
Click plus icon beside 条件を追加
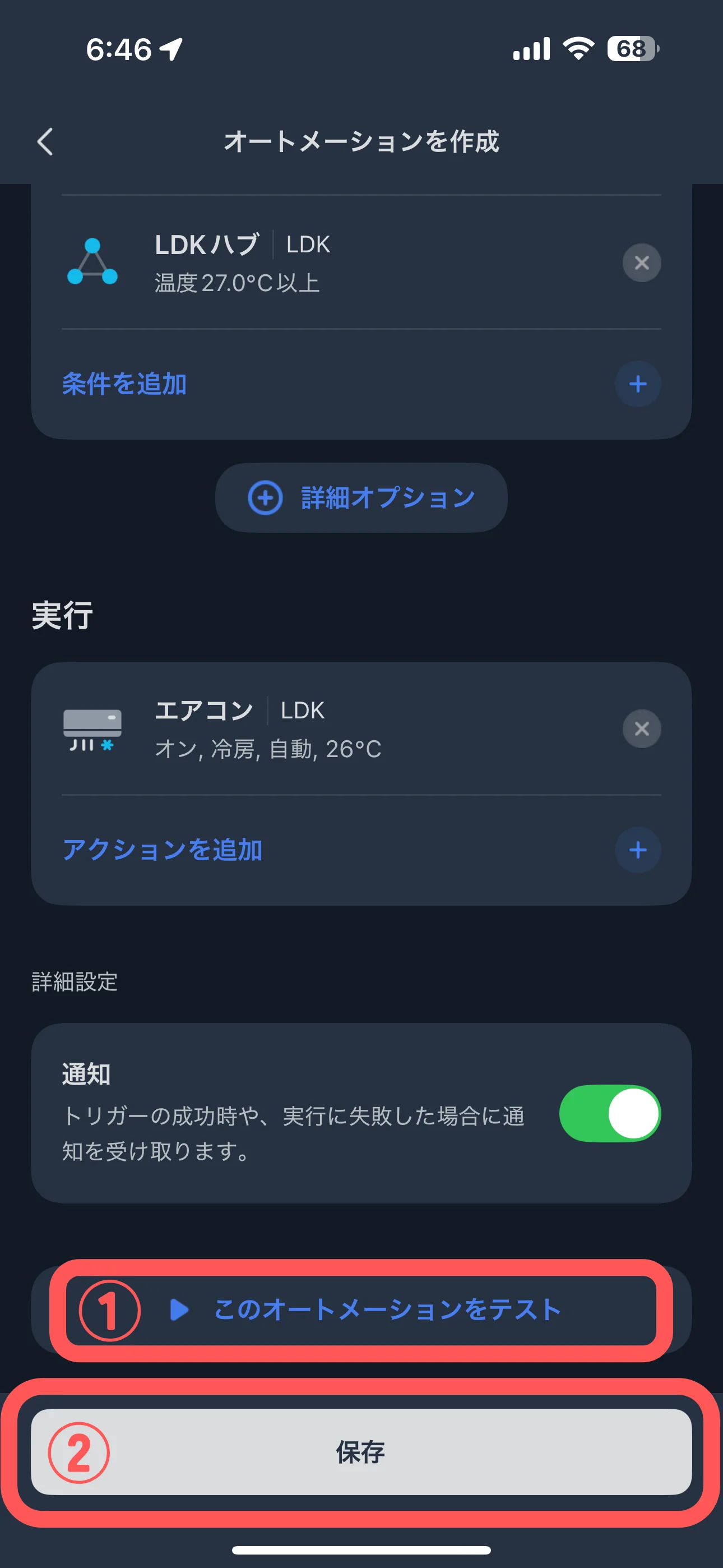pos(637,384)
